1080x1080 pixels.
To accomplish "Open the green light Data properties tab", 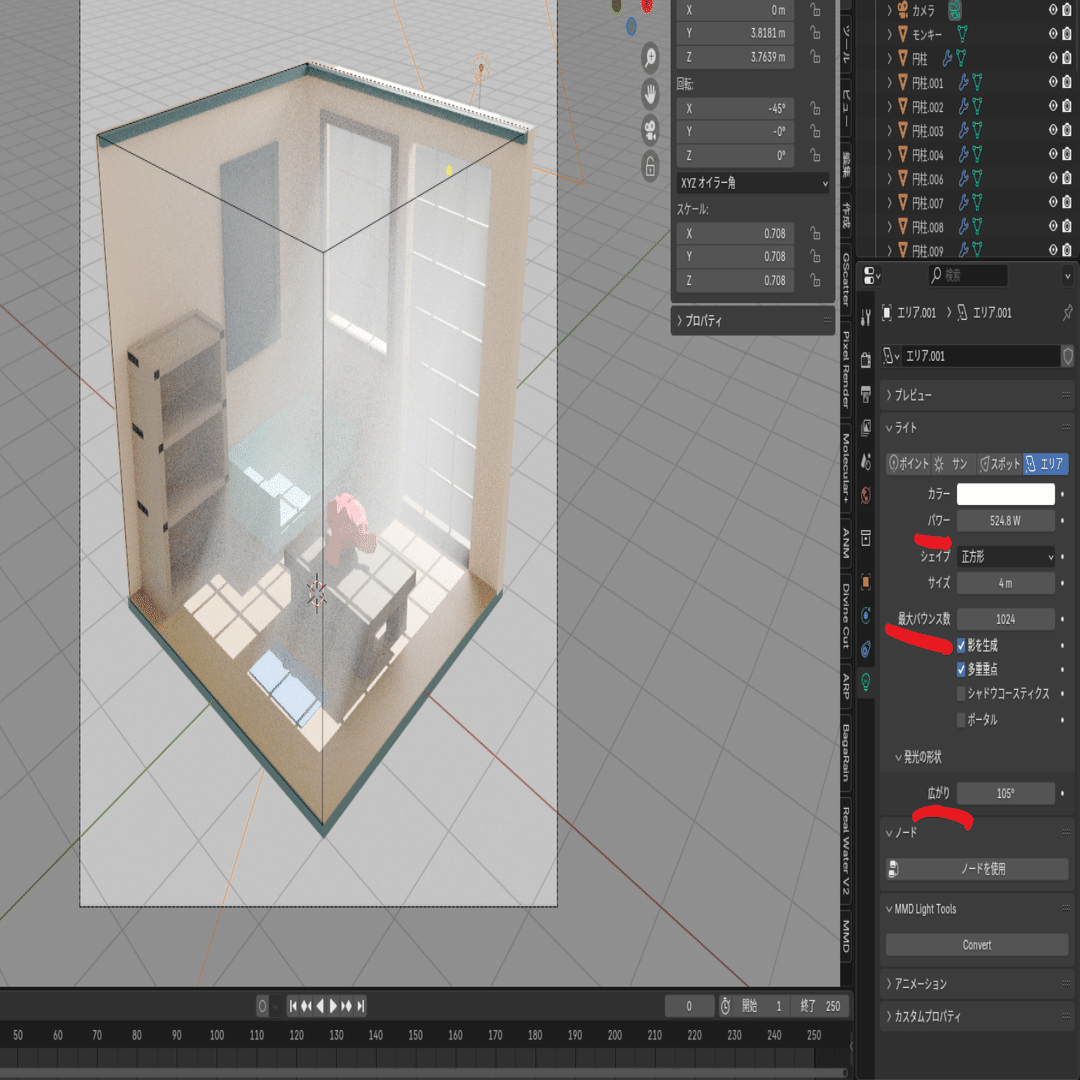I will pyautogui.click(x=866, y=682).
